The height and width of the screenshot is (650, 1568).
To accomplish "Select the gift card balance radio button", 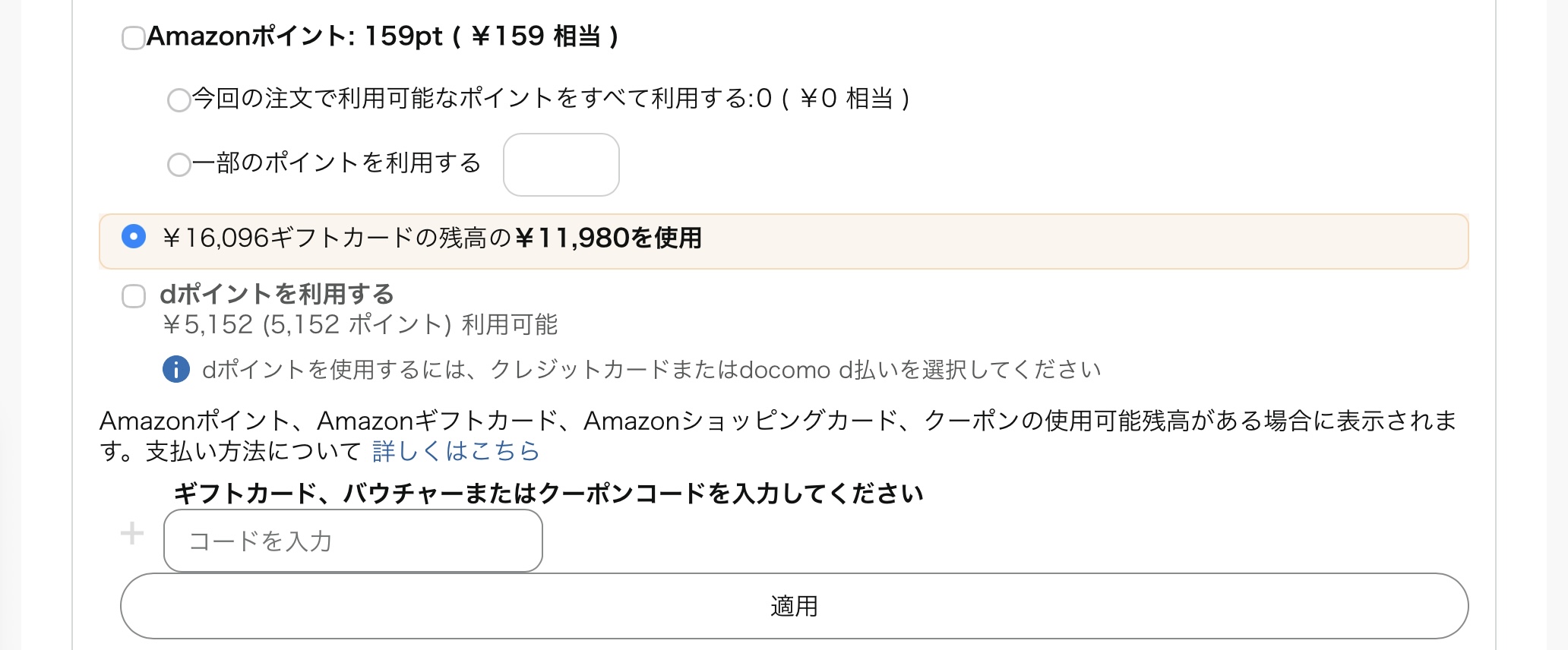I will [134, 237].
